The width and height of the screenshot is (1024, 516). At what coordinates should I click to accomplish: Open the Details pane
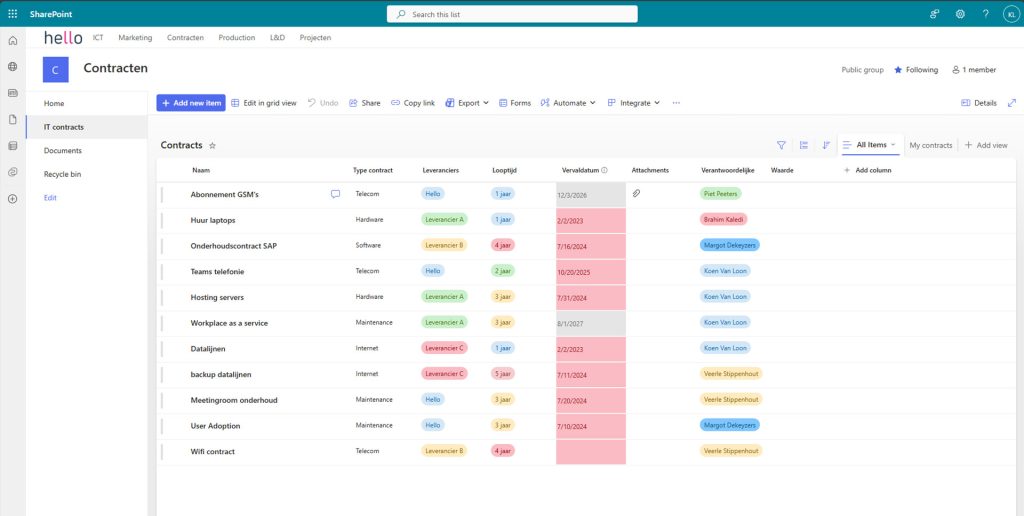coord(979,103)
